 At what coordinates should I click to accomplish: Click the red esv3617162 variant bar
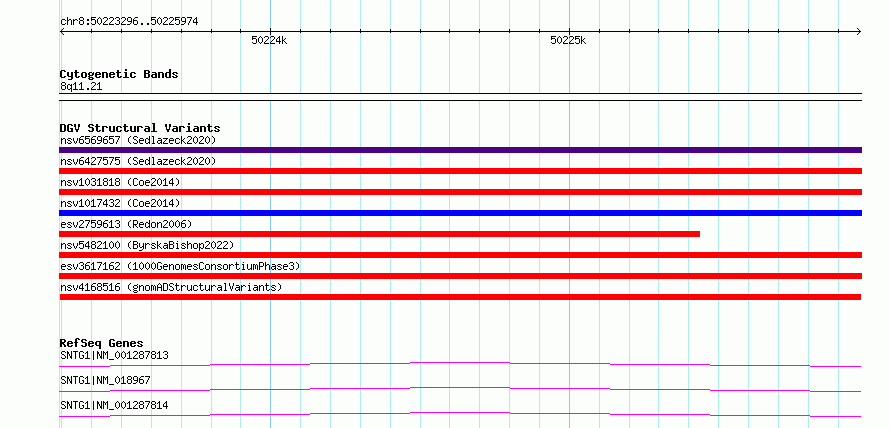[x=460, y=276]
